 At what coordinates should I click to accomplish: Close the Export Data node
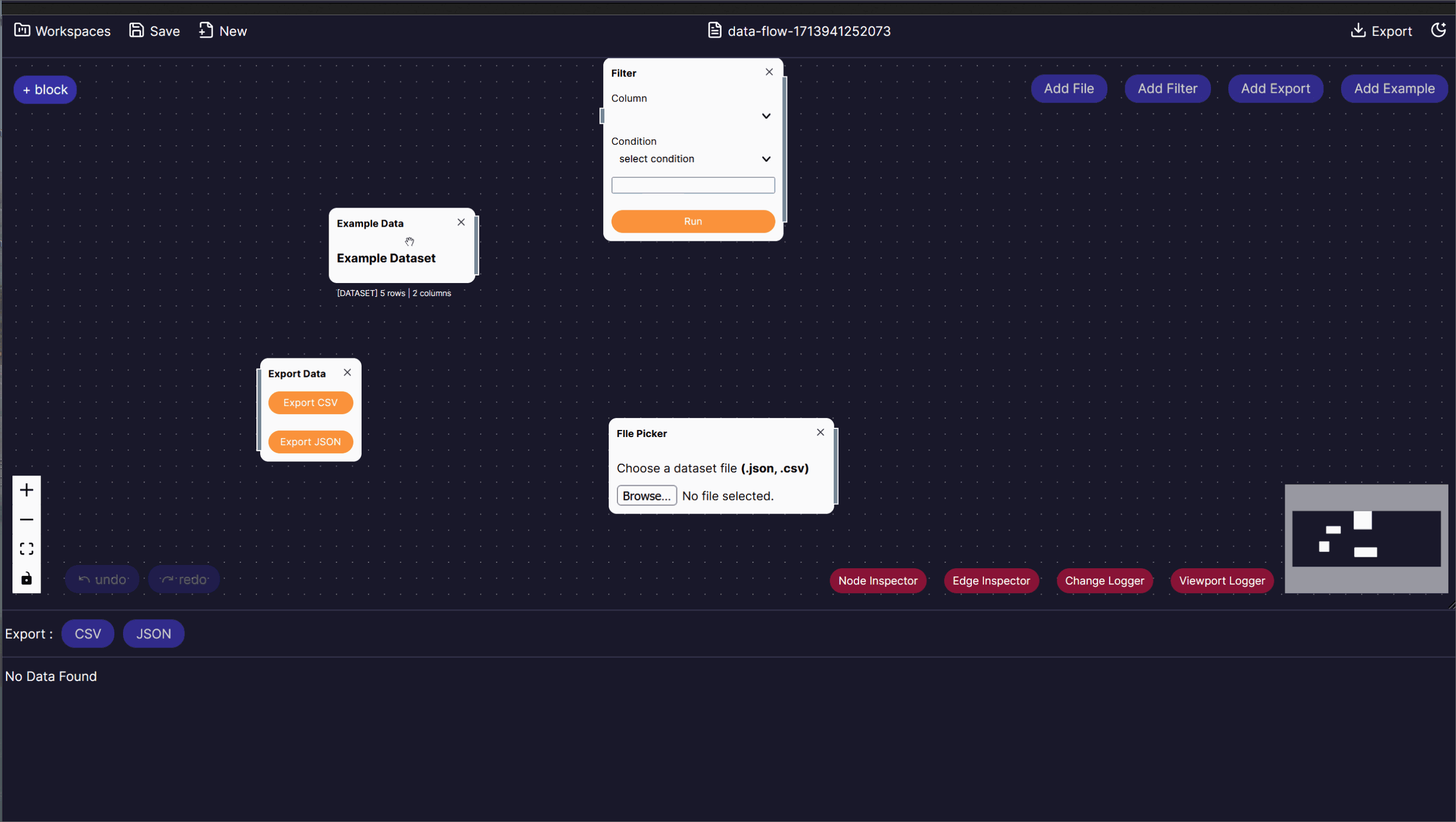(x=347, y=373)
